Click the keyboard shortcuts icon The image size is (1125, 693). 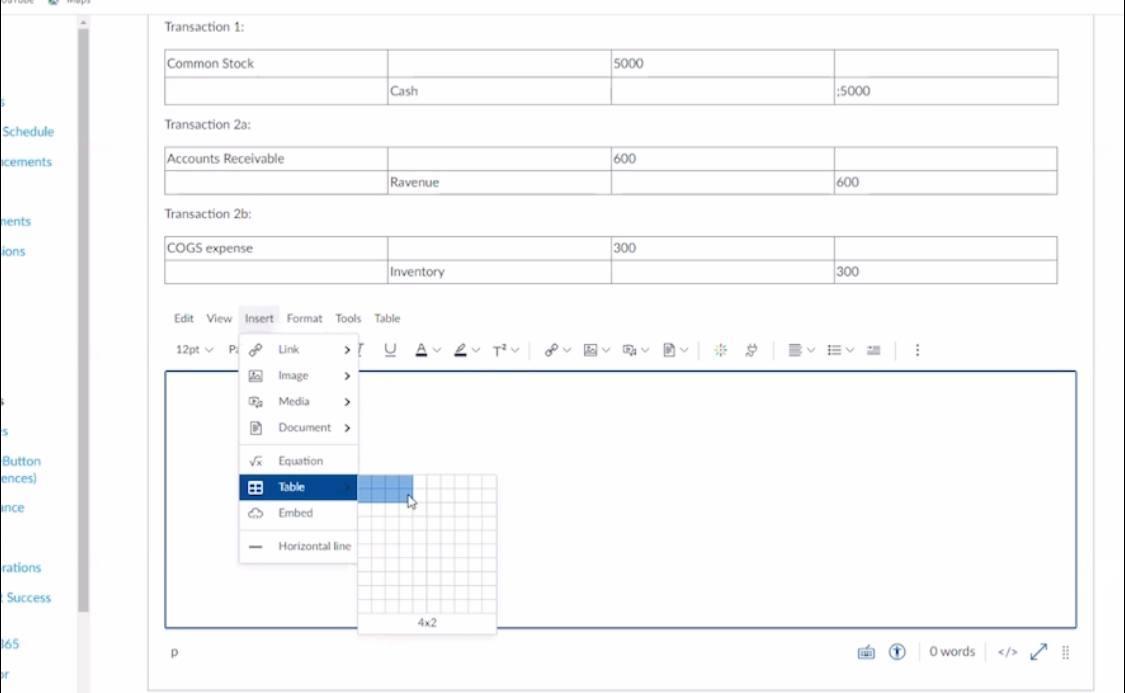(x=866, y=652)
